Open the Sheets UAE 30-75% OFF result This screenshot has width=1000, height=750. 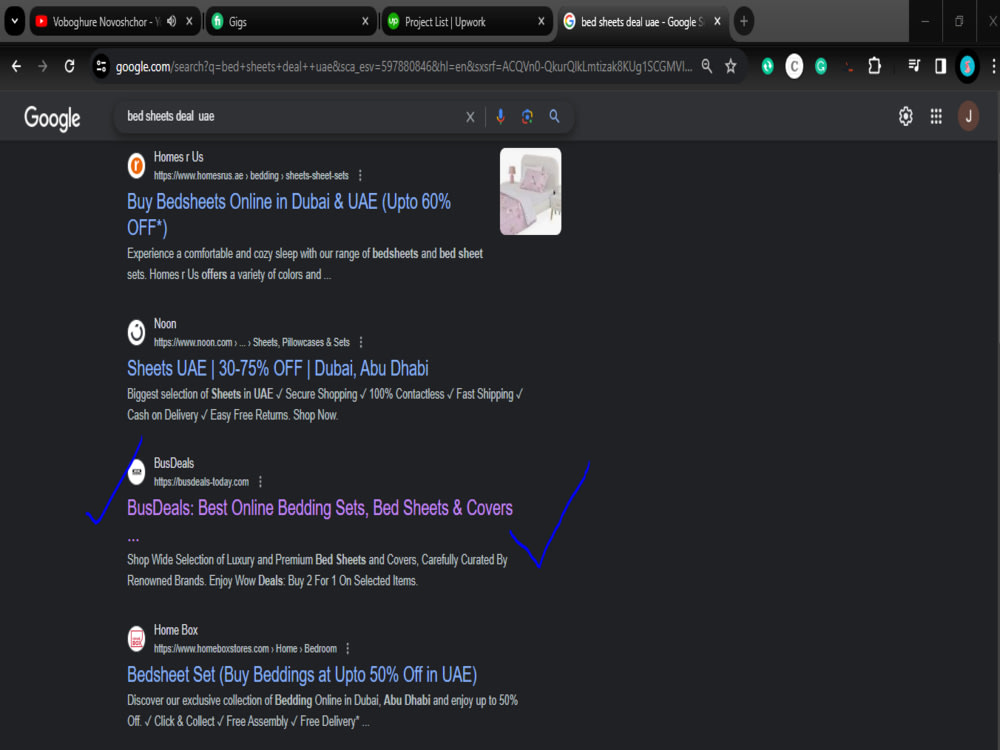tap(277, 369)
